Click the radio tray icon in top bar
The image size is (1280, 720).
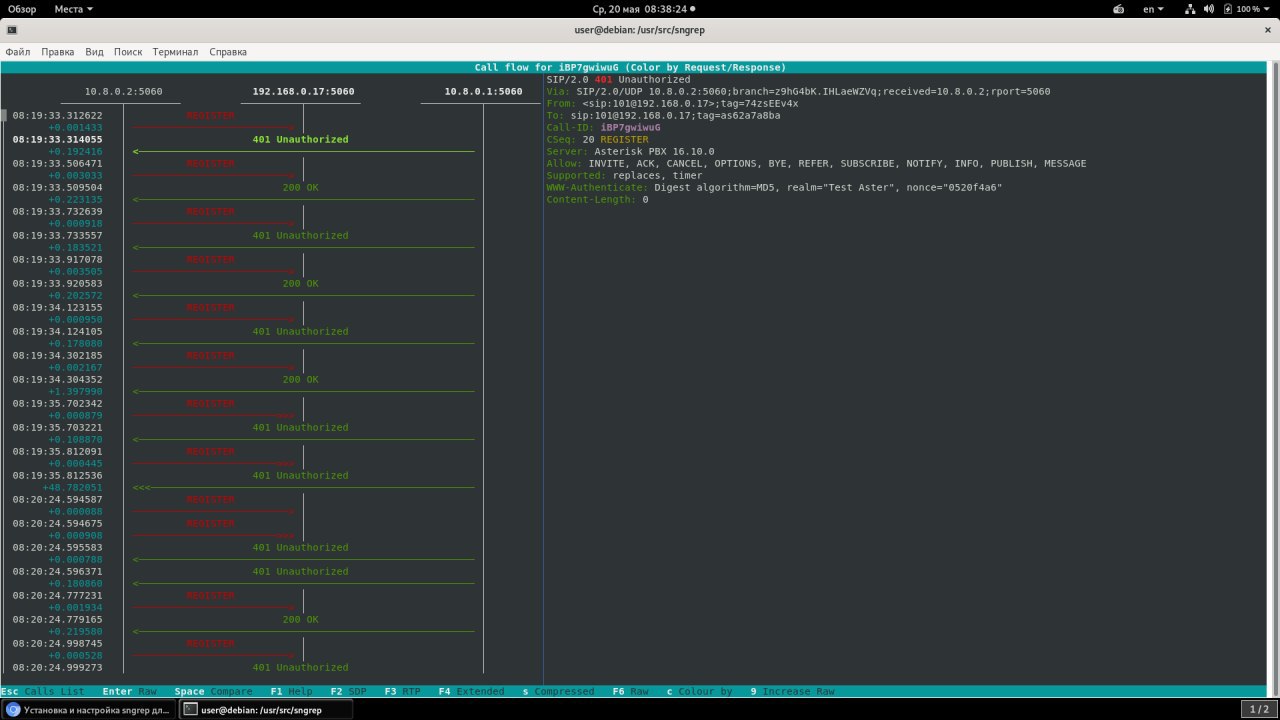(x=1119, y=9)
